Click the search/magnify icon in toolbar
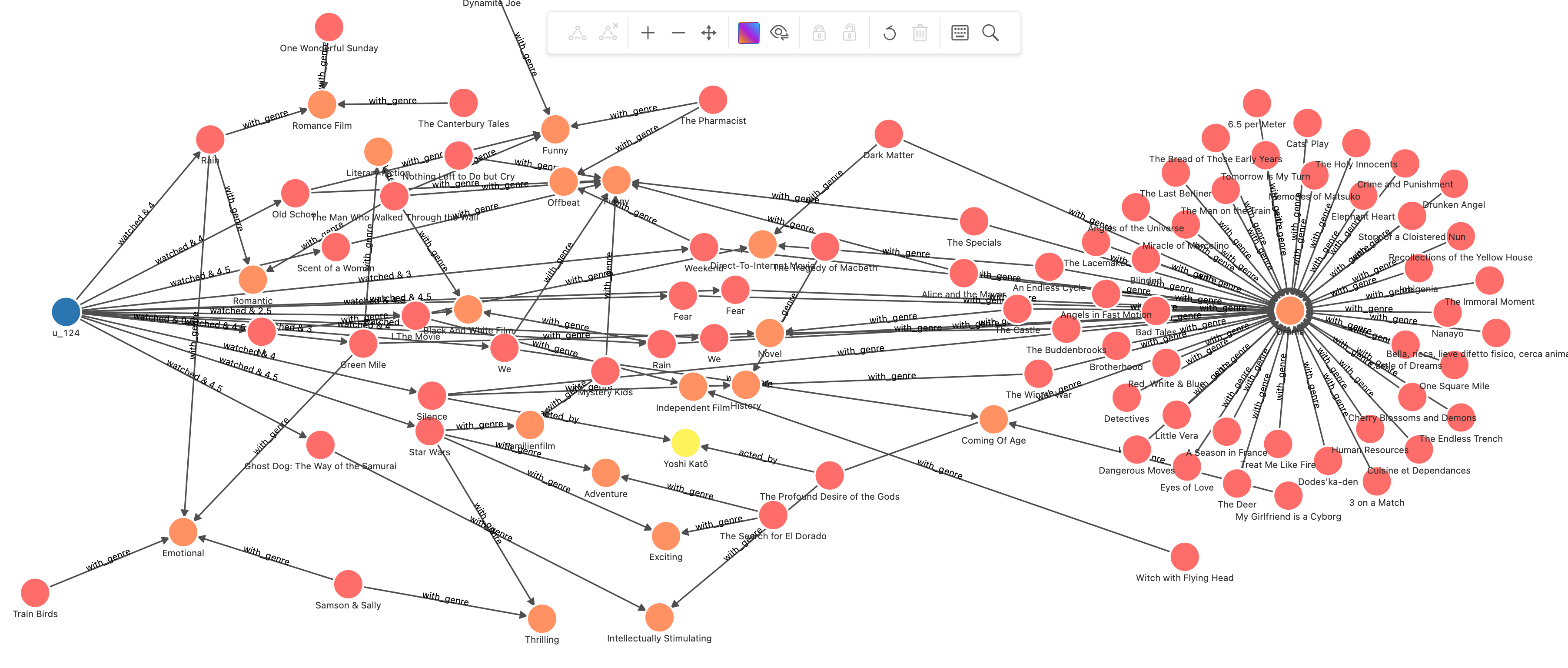This screenshot has height=668, width=1568. click(x=992, y=34)
